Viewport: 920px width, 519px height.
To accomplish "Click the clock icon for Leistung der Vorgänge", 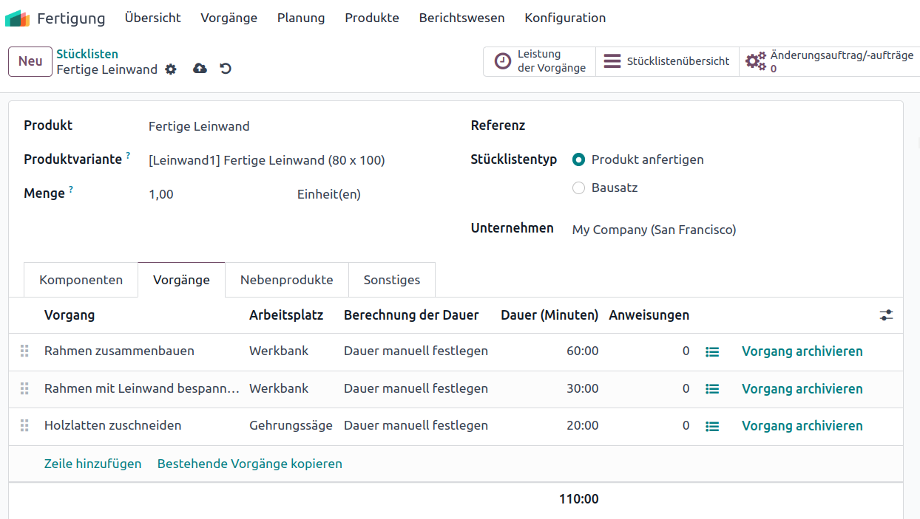I will (503, 61).
